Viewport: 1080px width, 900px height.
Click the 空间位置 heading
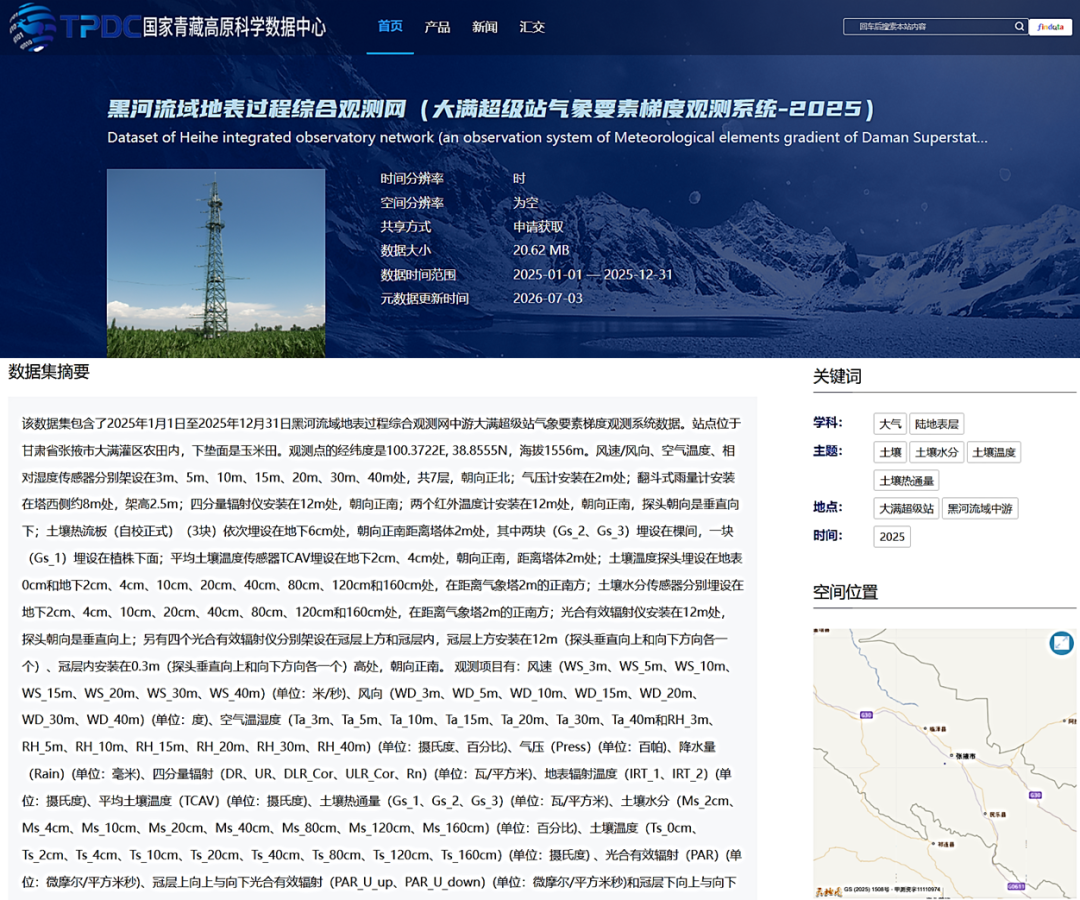[845, 592]
